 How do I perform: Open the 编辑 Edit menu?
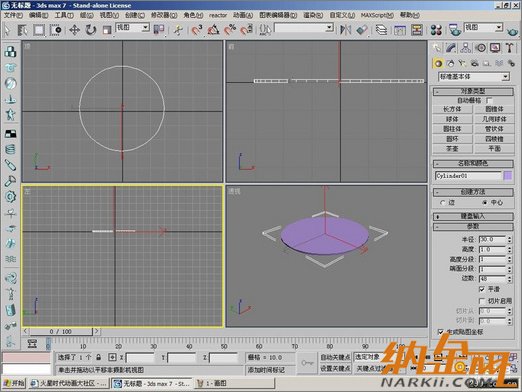point(39,15)
